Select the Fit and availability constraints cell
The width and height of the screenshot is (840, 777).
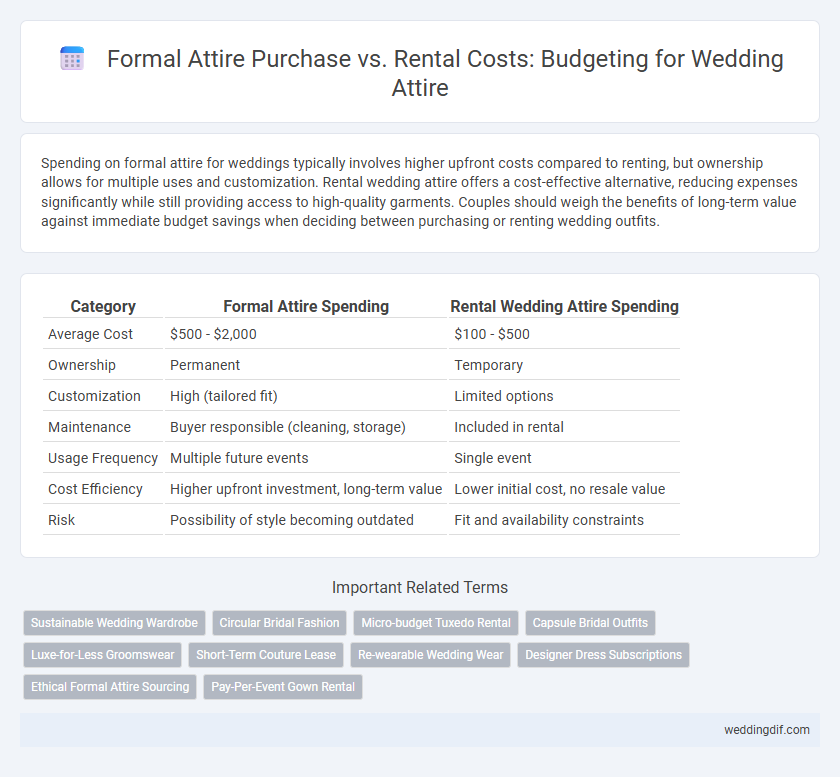coord(564,520)
